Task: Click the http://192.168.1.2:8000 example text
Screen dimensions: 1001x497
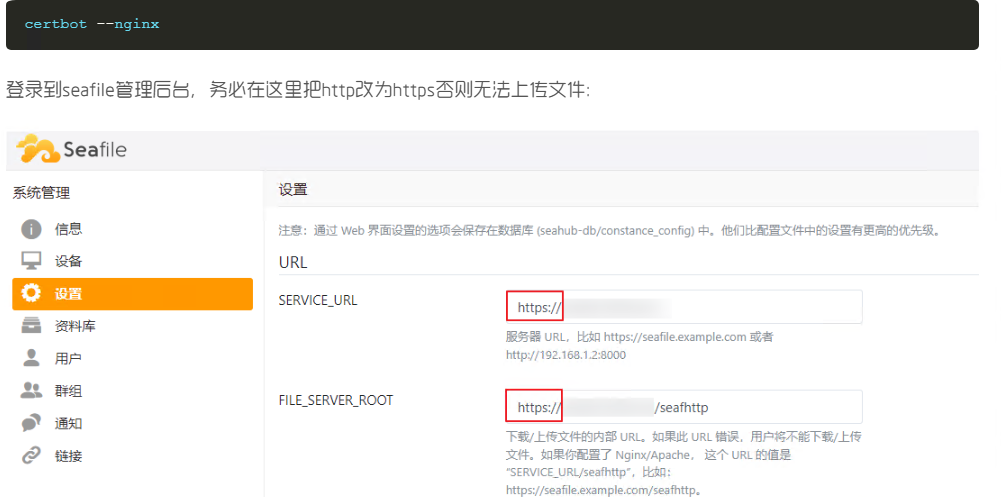Action: pyautogui.click(x=566, y=355)
